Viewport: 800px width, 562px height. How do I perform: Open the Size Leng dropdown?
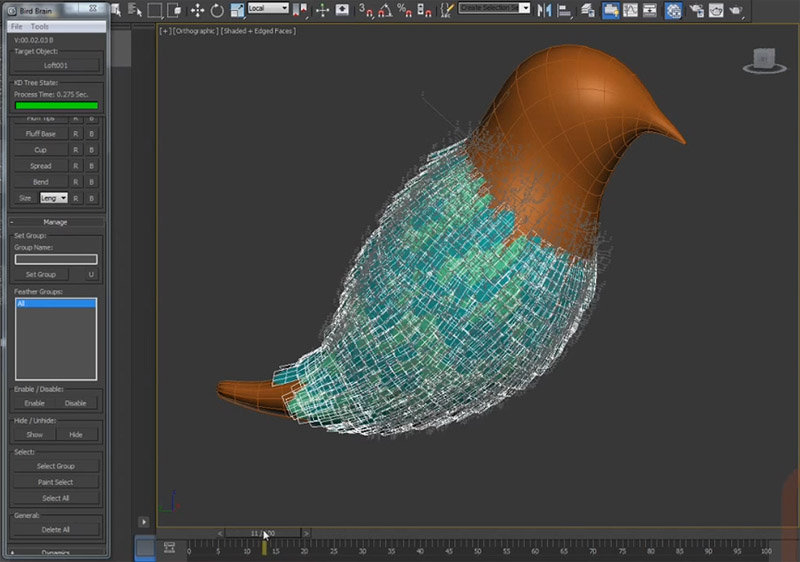pos(54,198)
